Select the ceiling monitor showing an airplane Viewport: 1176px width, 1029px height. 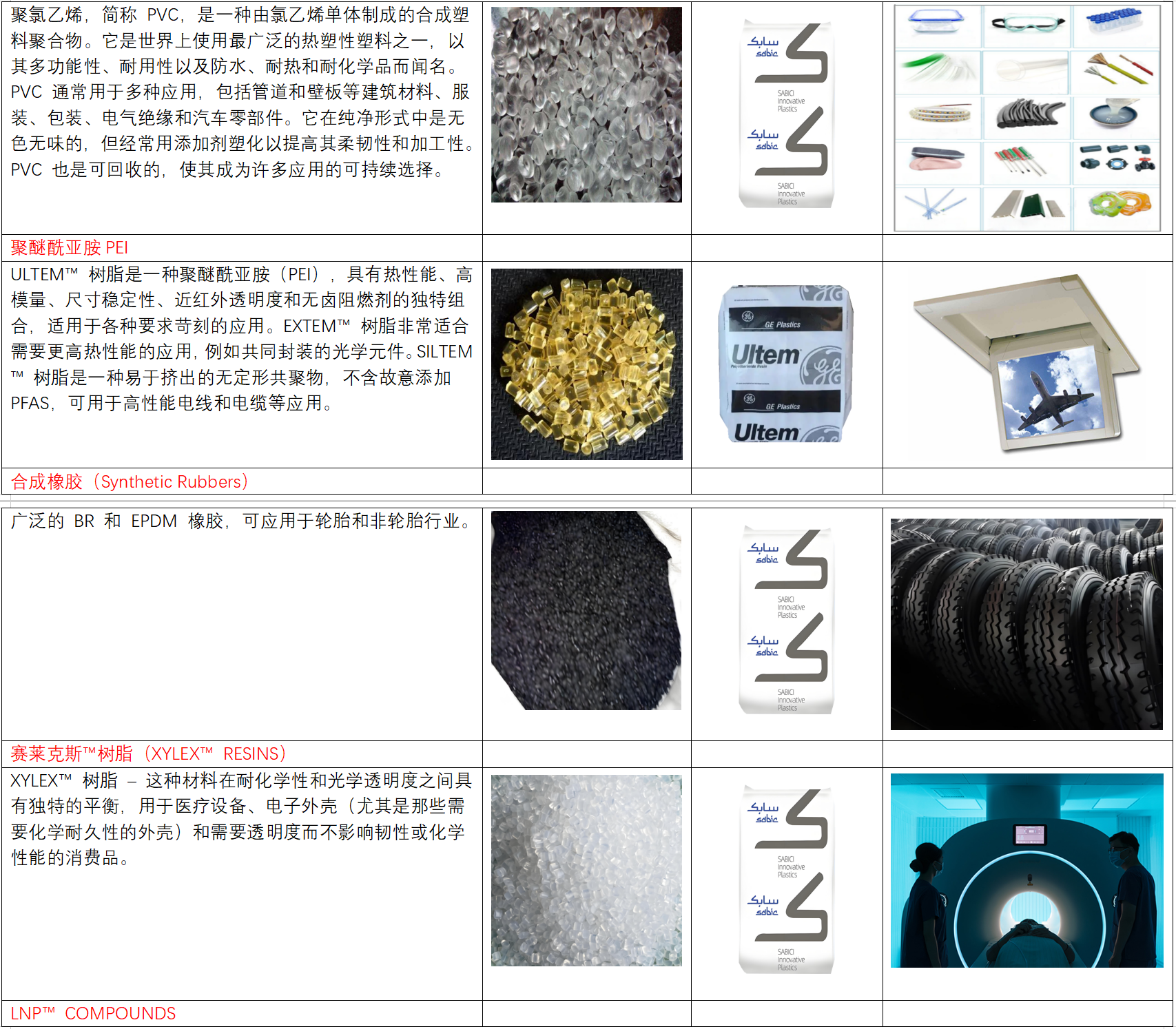[x=1027, y=364]
